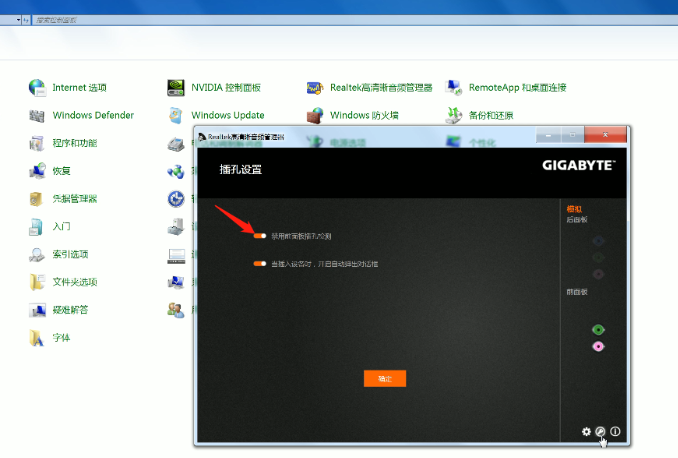Viewport: 678px width, 458px height.
Task: Open the 程序和功能 link
Action: click(75, 143)
